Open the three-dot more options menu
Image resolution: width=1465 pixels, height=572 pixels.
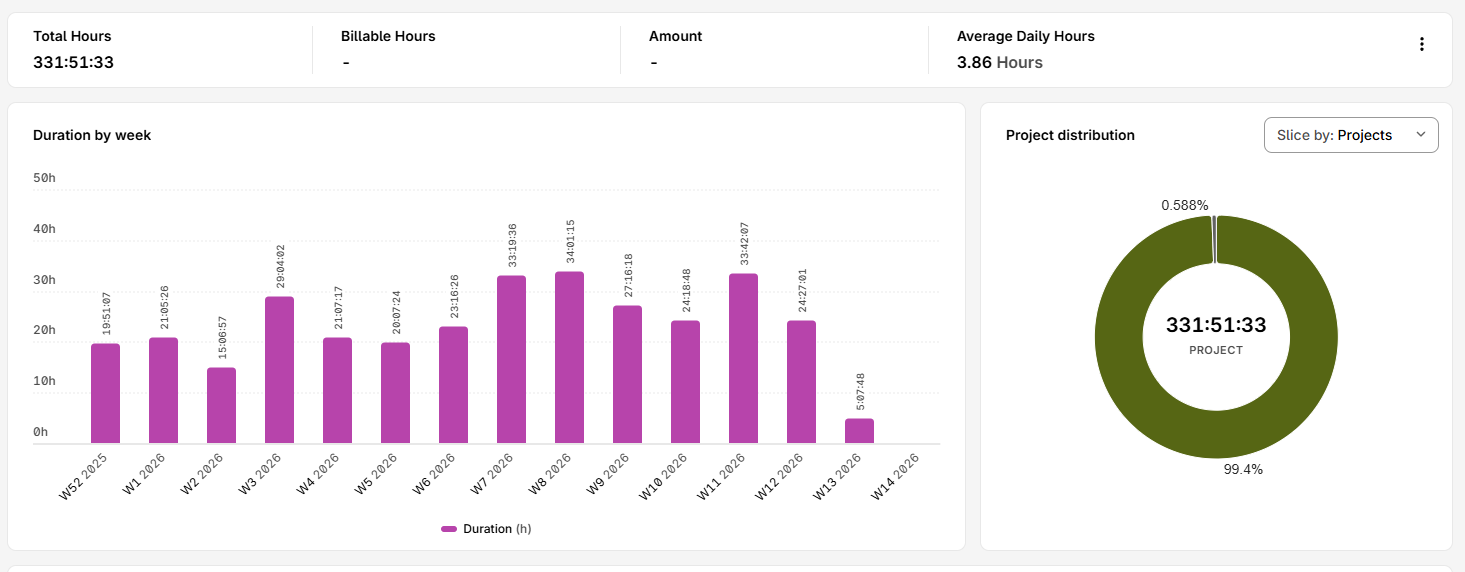(1421, 44)
